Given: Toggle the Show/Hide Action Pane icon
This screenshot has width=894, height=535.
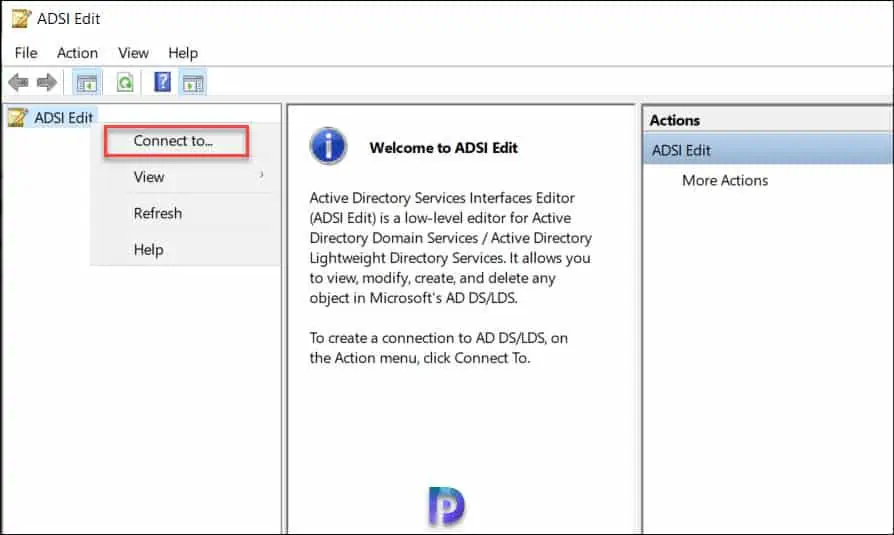Looking at the screenshot, I should 193,83.
